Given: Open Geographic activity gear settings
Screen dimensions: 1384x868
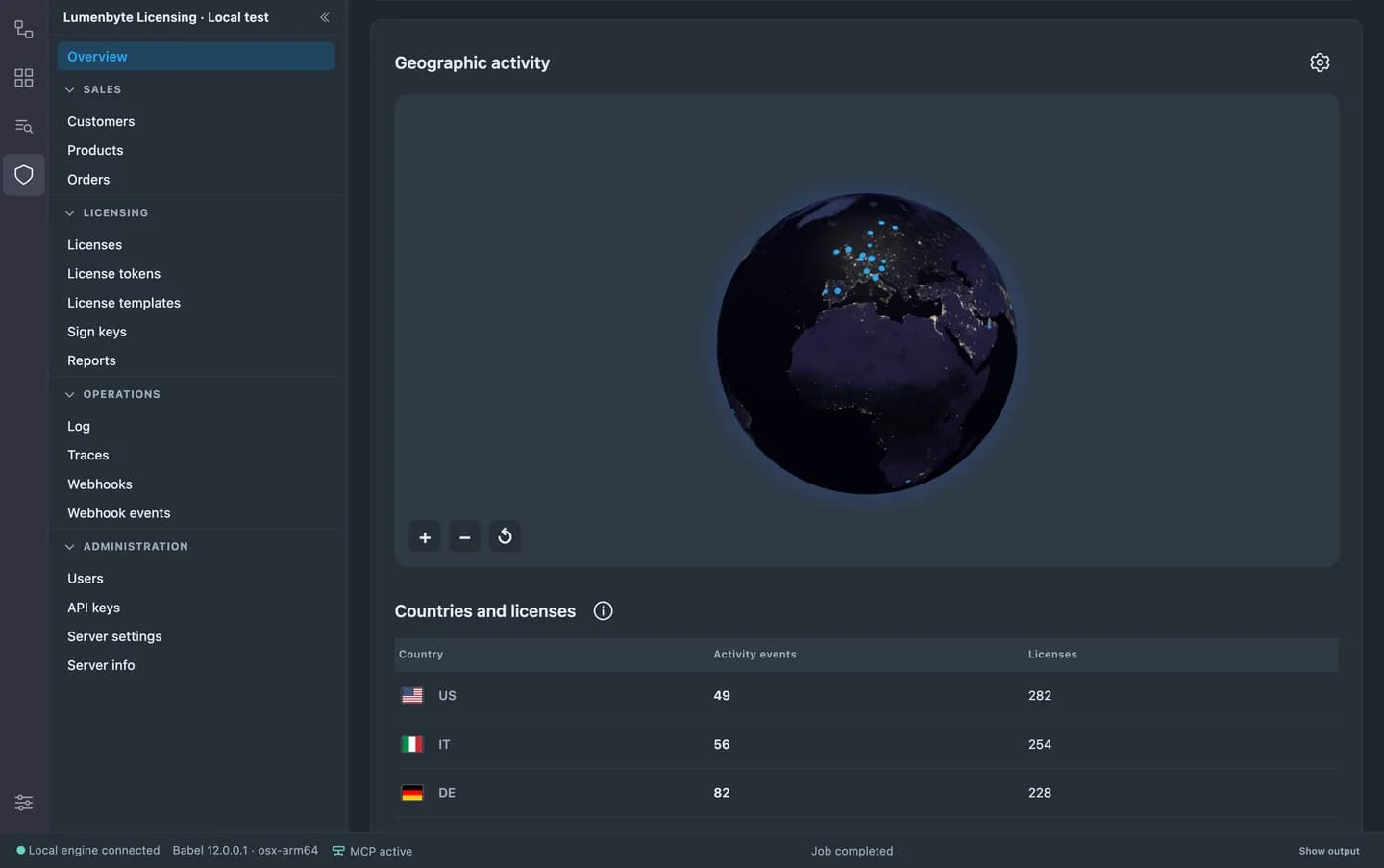Looking at the screenshot, I should tap(1320, 62).
